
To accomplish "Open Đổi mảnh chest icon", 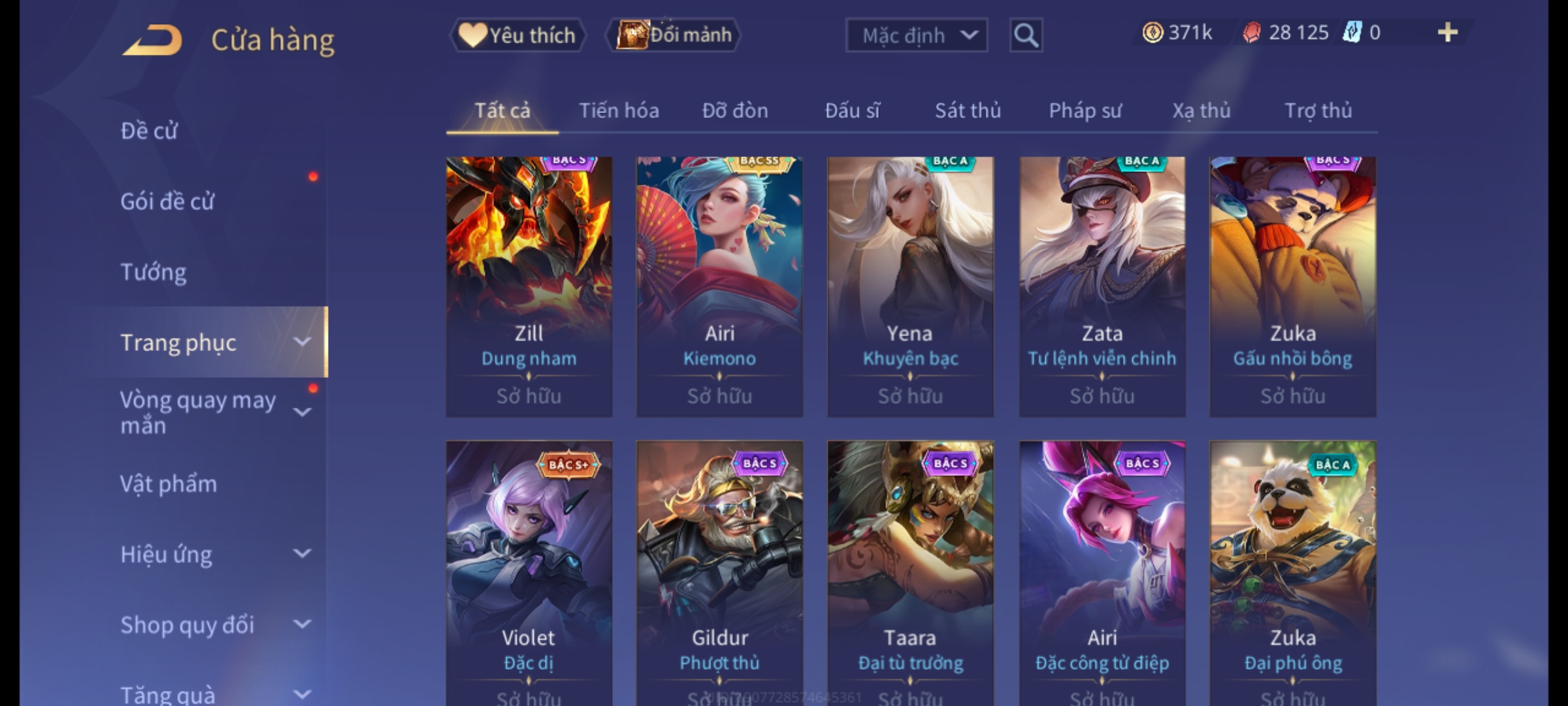I will coord(674,35).
